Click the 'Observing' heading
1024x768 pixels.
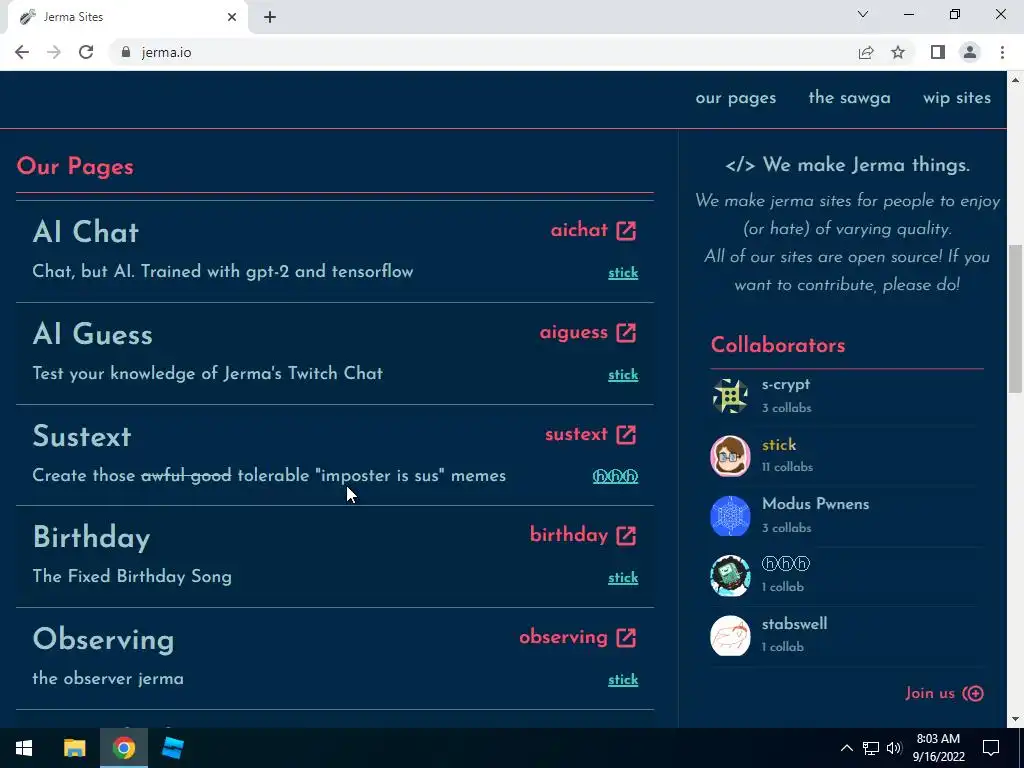[x=103, y=639]
